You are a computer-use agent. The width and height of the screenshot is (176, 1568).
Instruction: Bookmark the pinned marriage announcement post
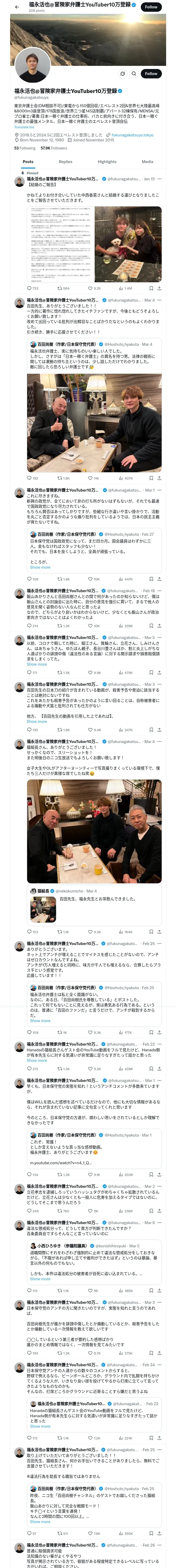pyautogui.click(x=151, y=289)
